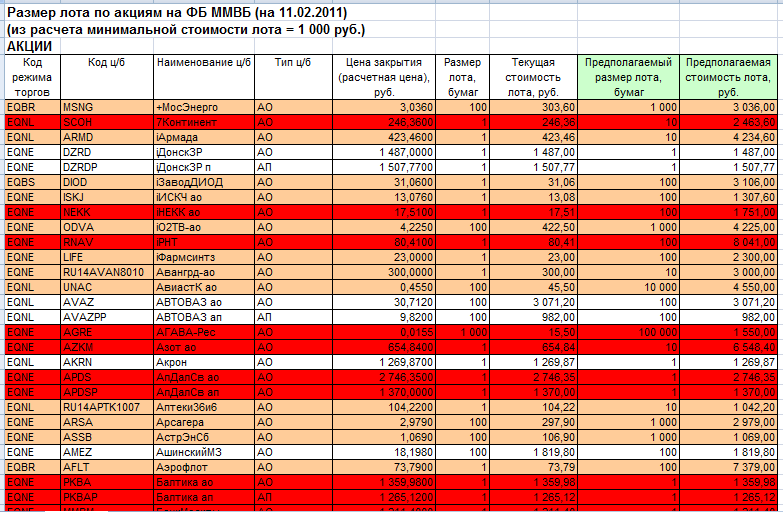Select the 'AVAZ' ticker cell

(107, 302)
